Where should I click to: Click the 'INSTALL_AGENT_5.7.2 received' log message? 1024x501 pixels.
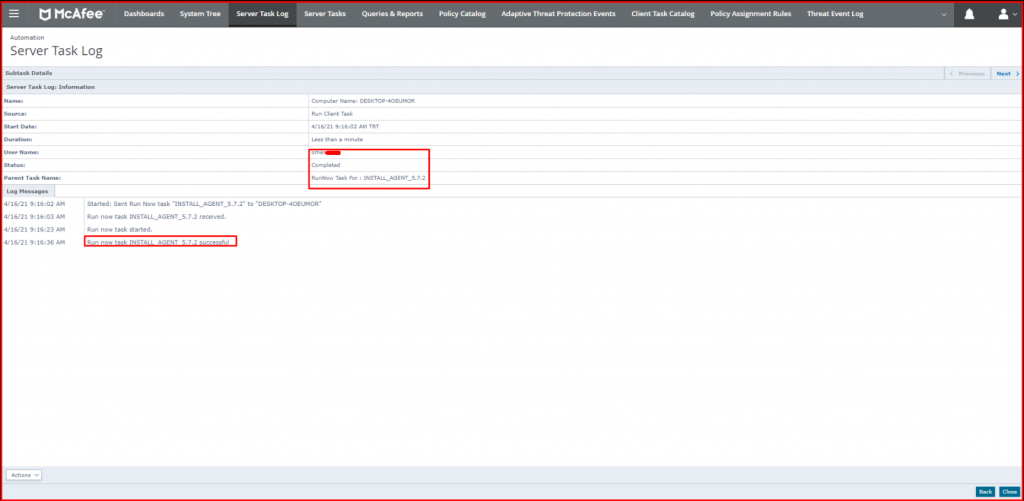coord(157,216)
